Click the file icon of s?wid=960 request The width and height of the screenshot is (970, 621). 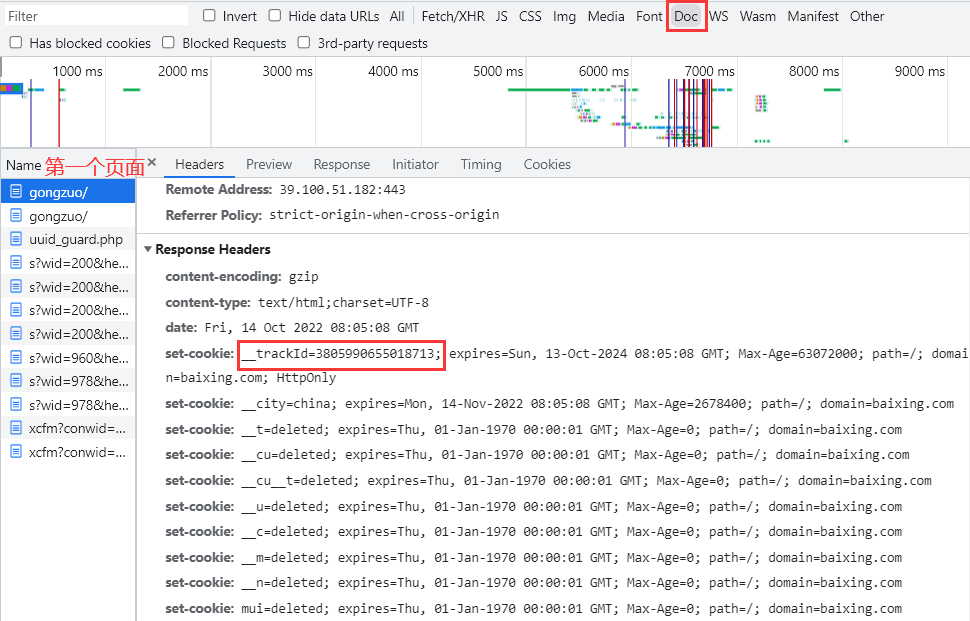(16, 357)
